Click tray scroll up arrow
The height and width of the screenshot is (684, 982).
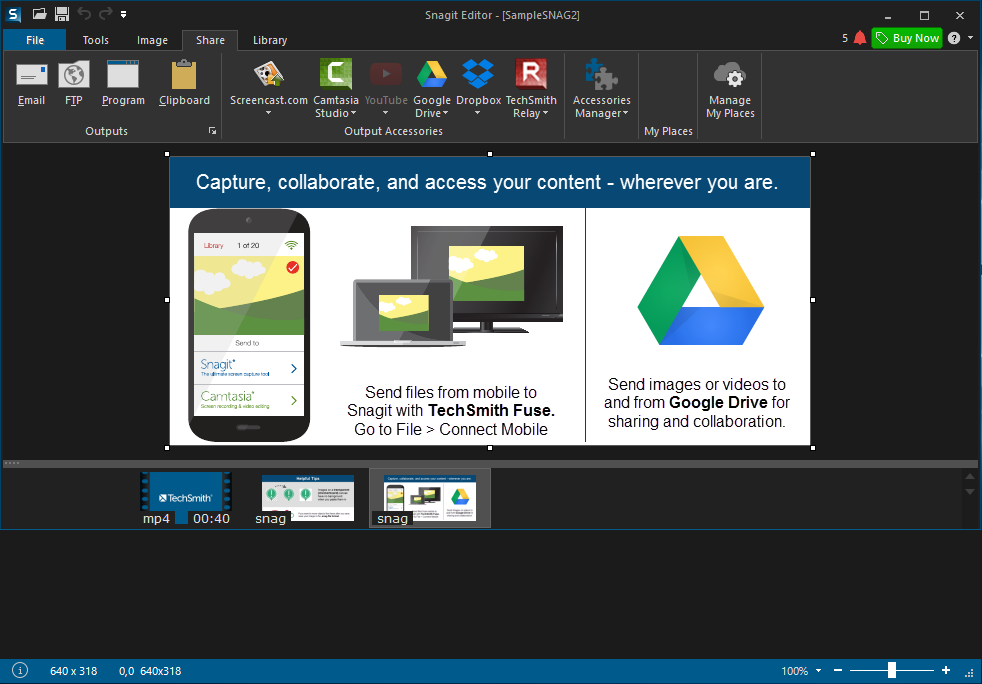[x=970, y=477]
